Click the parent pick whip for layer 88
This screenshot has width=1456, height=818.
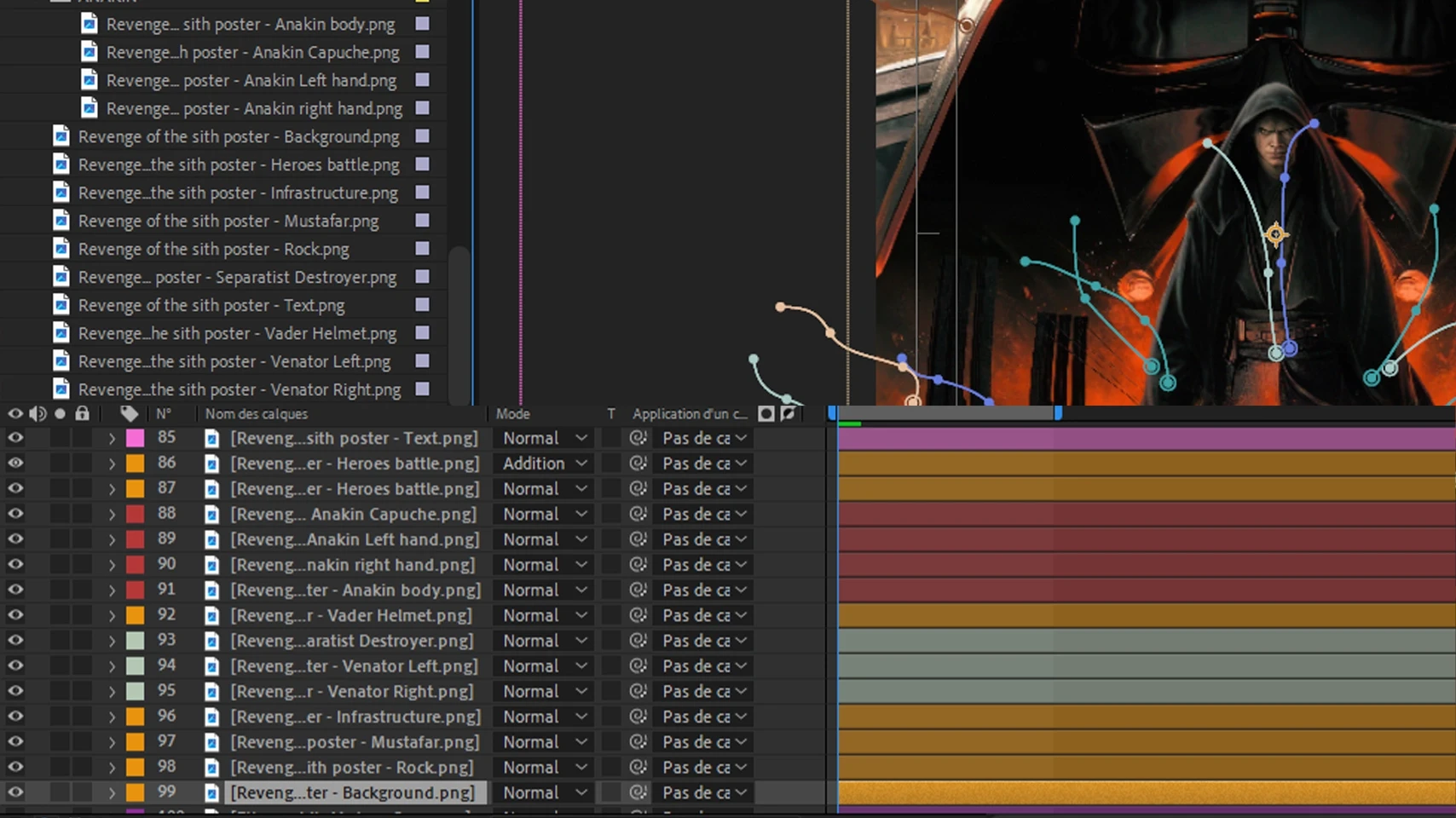click(x=638, y=514)
